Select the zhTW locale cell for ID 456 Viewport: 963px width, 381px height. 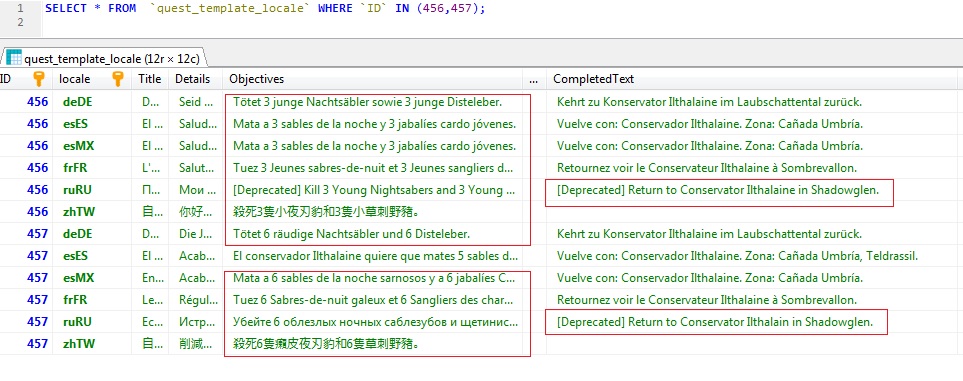93,212
